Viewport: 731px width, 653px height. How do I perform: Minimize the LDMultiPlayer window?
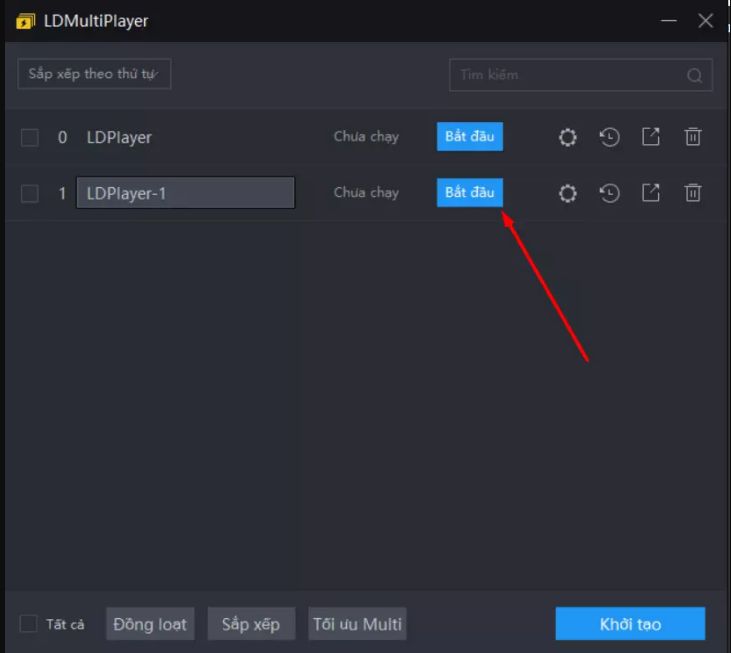pyautogui.click(x=669, y=21)
